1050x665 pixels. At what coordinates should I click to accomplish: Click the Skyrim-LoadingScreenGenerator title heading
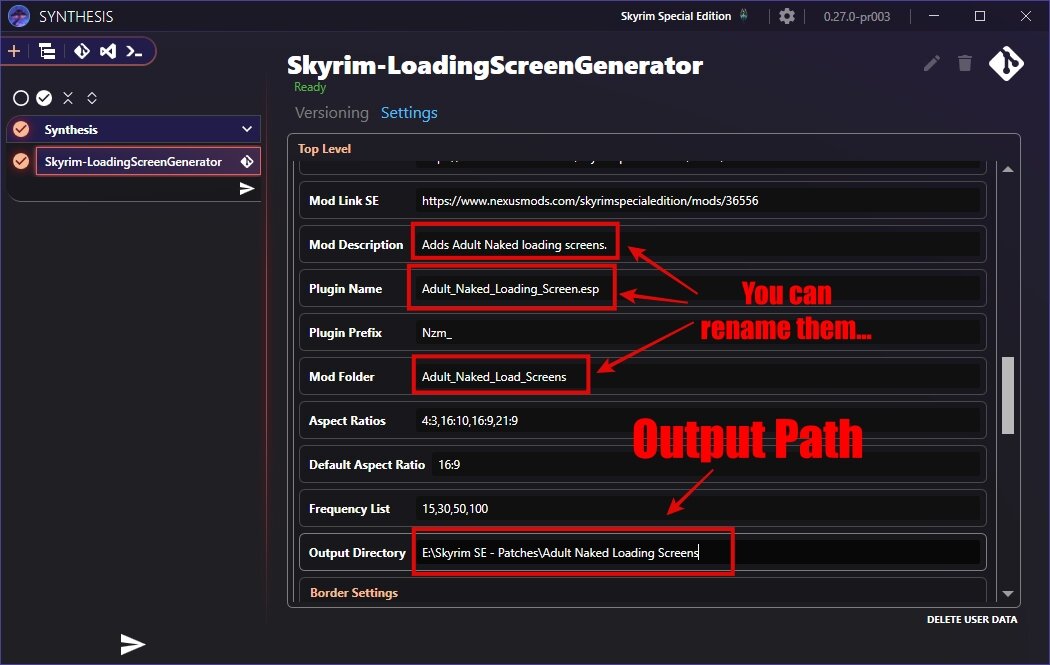(495, 66)
